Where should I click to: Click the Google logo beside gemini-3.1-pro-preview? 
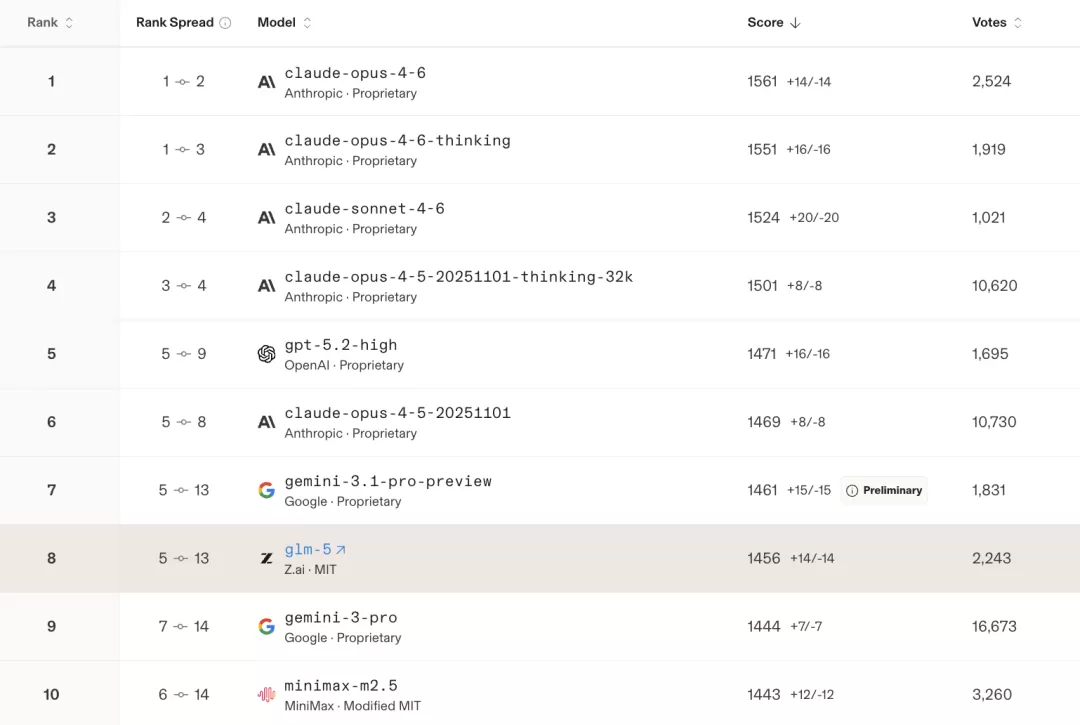click(x=267, y=490)
